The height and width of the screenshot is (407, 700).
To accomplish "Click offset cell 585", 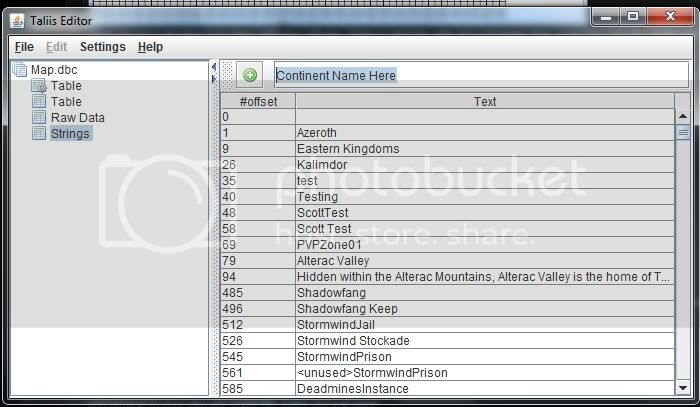I will (x=258, y=388).
